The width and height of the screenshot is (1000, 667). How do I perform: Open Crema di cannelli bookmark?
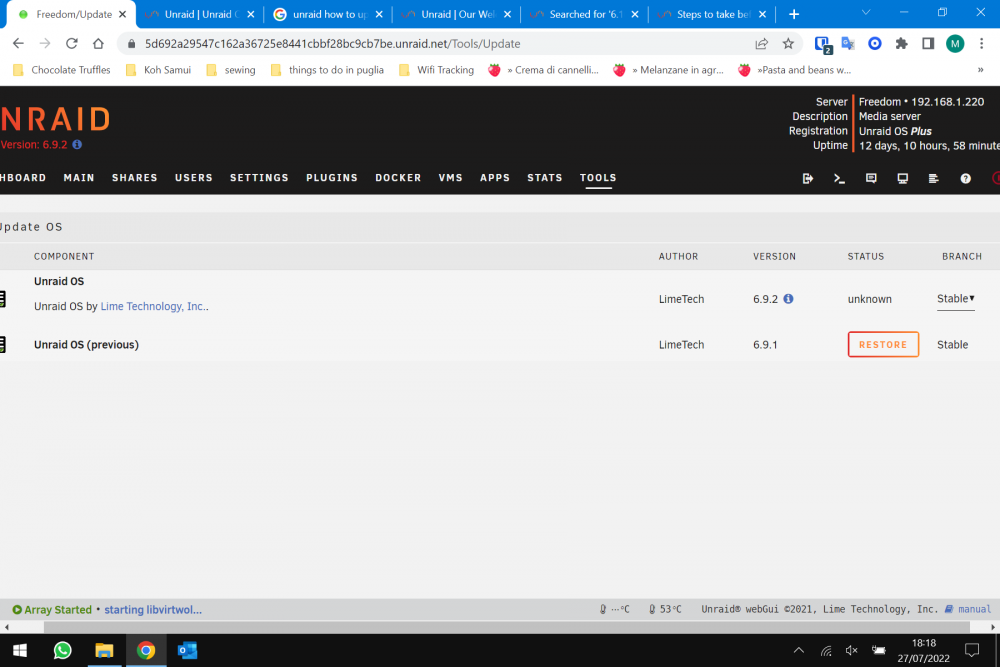click(x=544, y=70)
